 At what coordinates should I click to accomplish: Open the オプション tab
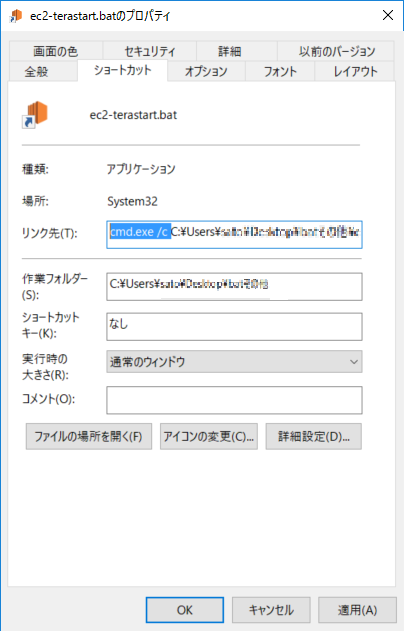click(206, 72)
